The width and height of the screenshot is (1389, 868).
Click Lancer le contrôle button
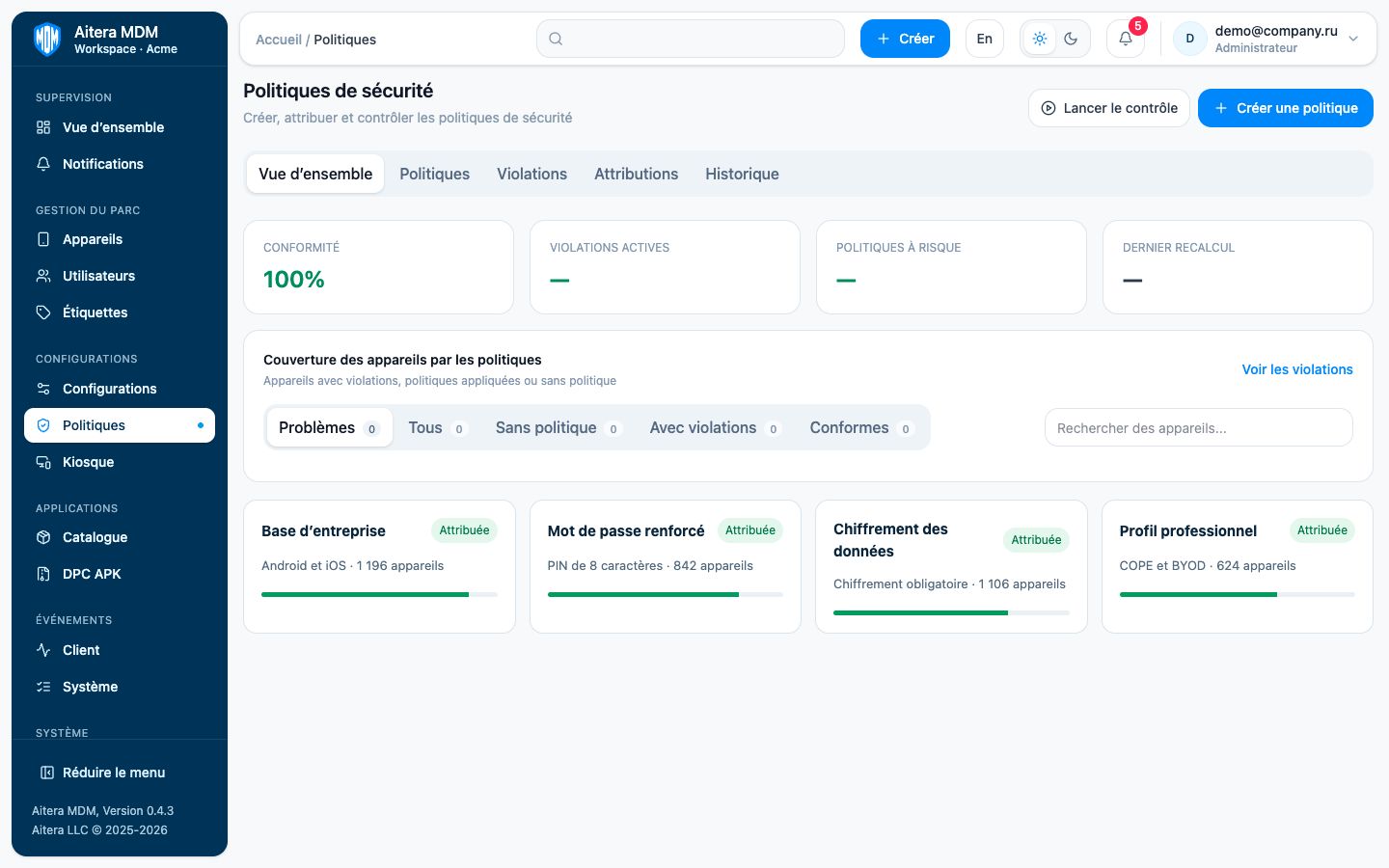(x=1109, y=108)
